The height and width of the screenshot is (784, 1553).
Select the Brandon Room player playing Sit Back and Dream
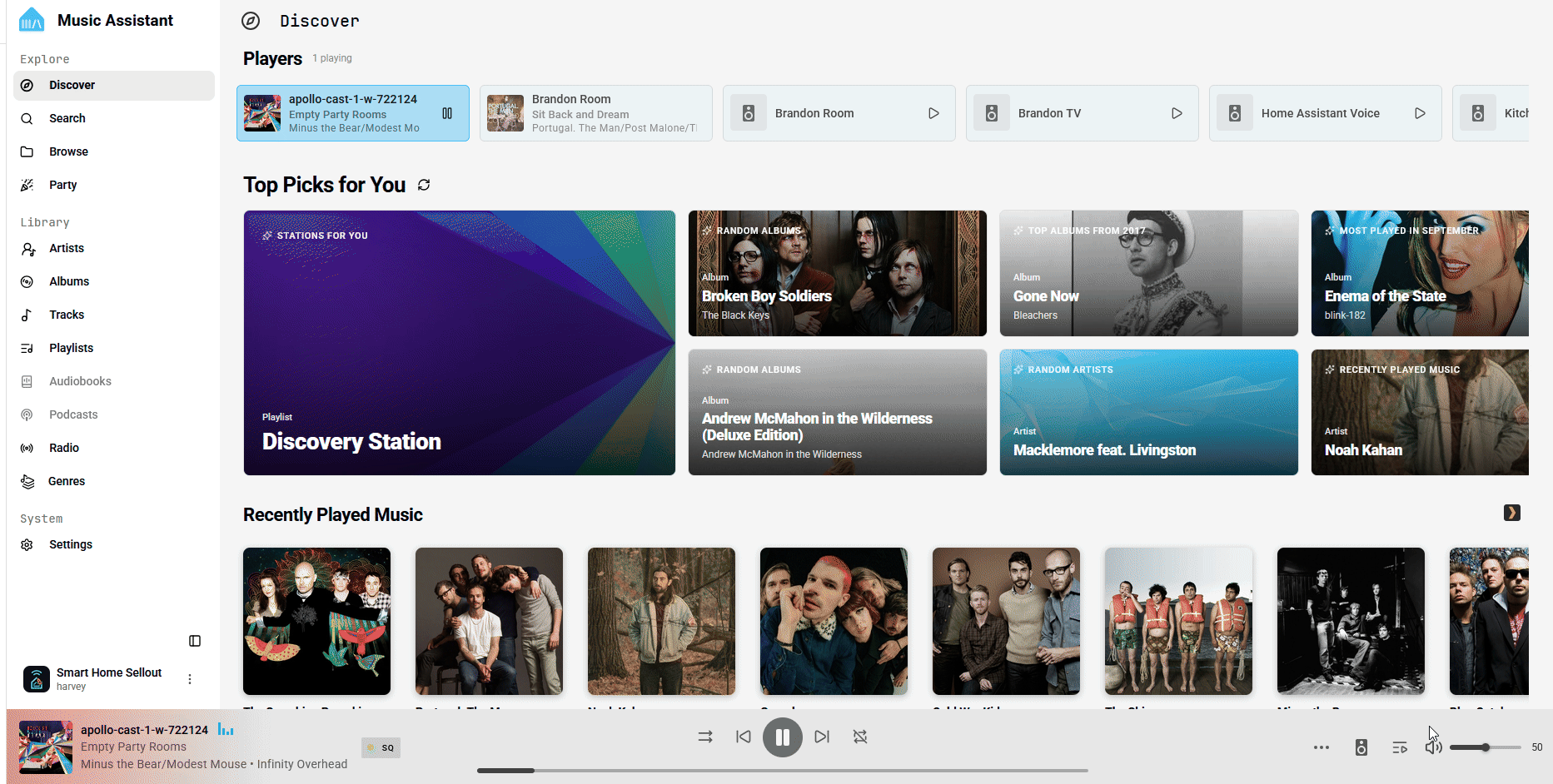click(x=596, y=113)
